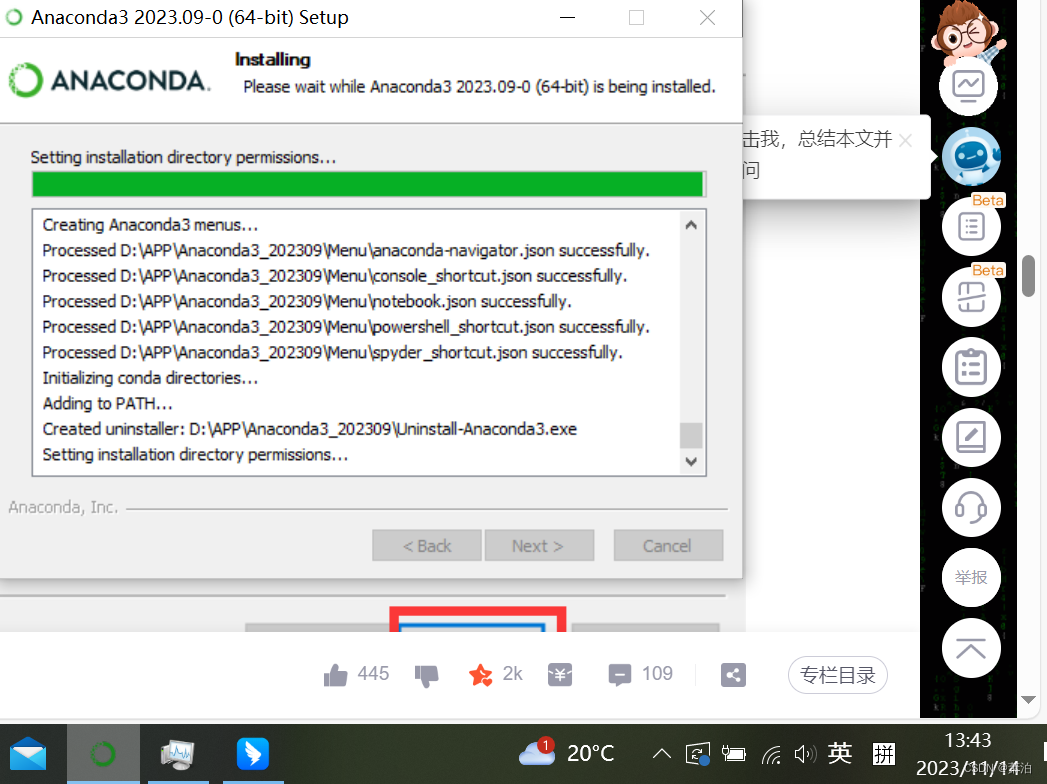Click the favorites count 2k

[512, 674]
